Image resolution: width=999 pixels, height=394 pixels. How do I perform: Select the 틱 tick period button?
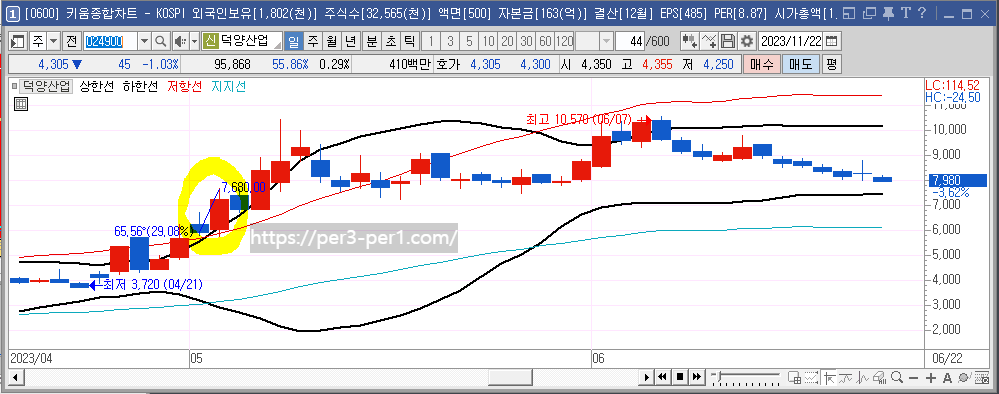[409, 41]
